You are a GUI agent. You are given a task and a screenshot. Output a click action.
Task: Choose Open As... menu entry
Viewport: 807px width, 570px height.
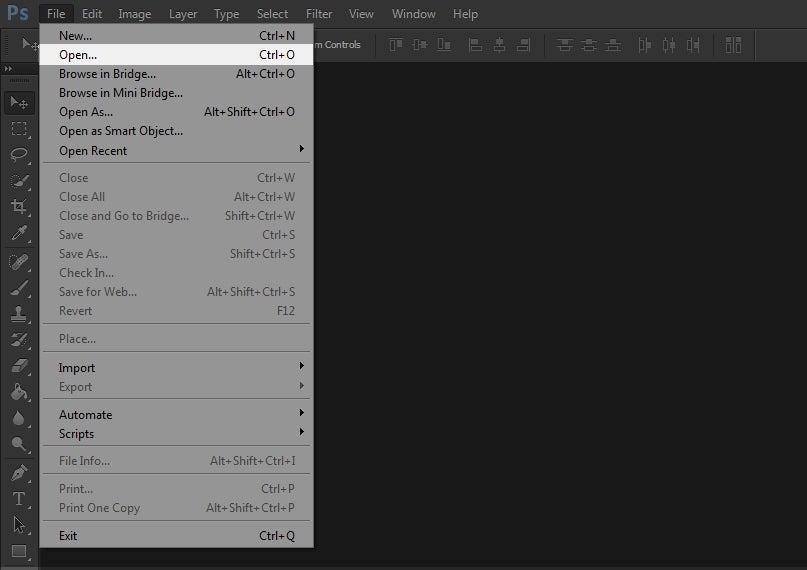coord(176,112)
